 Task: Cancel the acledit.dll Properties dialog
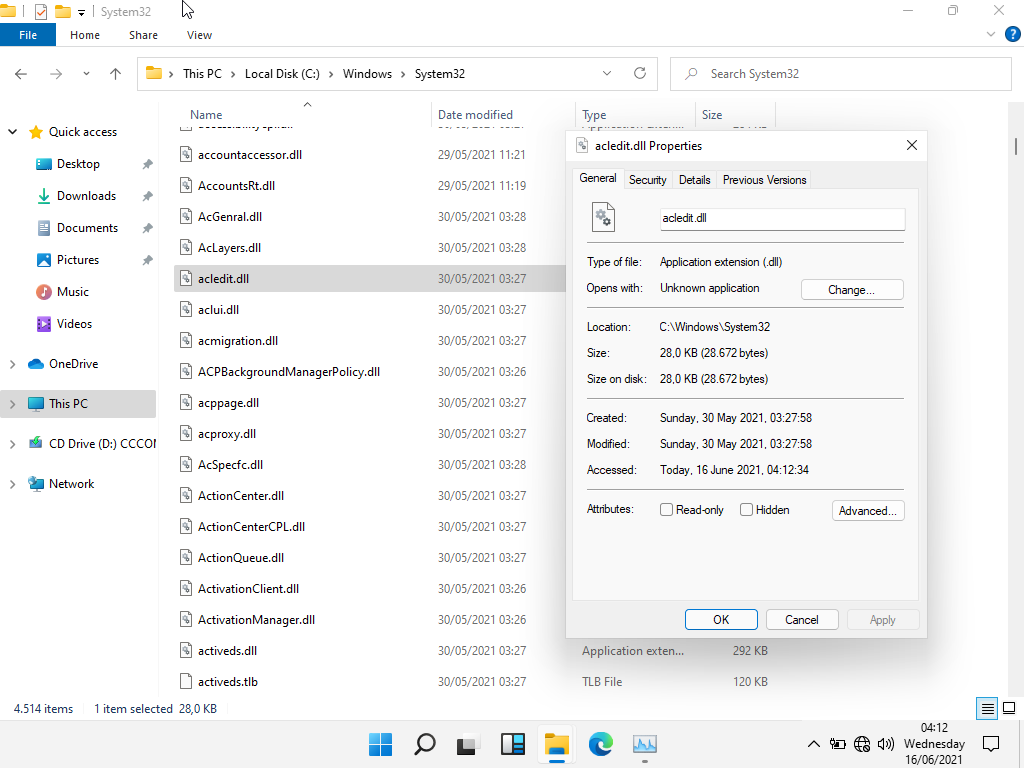click(x=802, y=620)
